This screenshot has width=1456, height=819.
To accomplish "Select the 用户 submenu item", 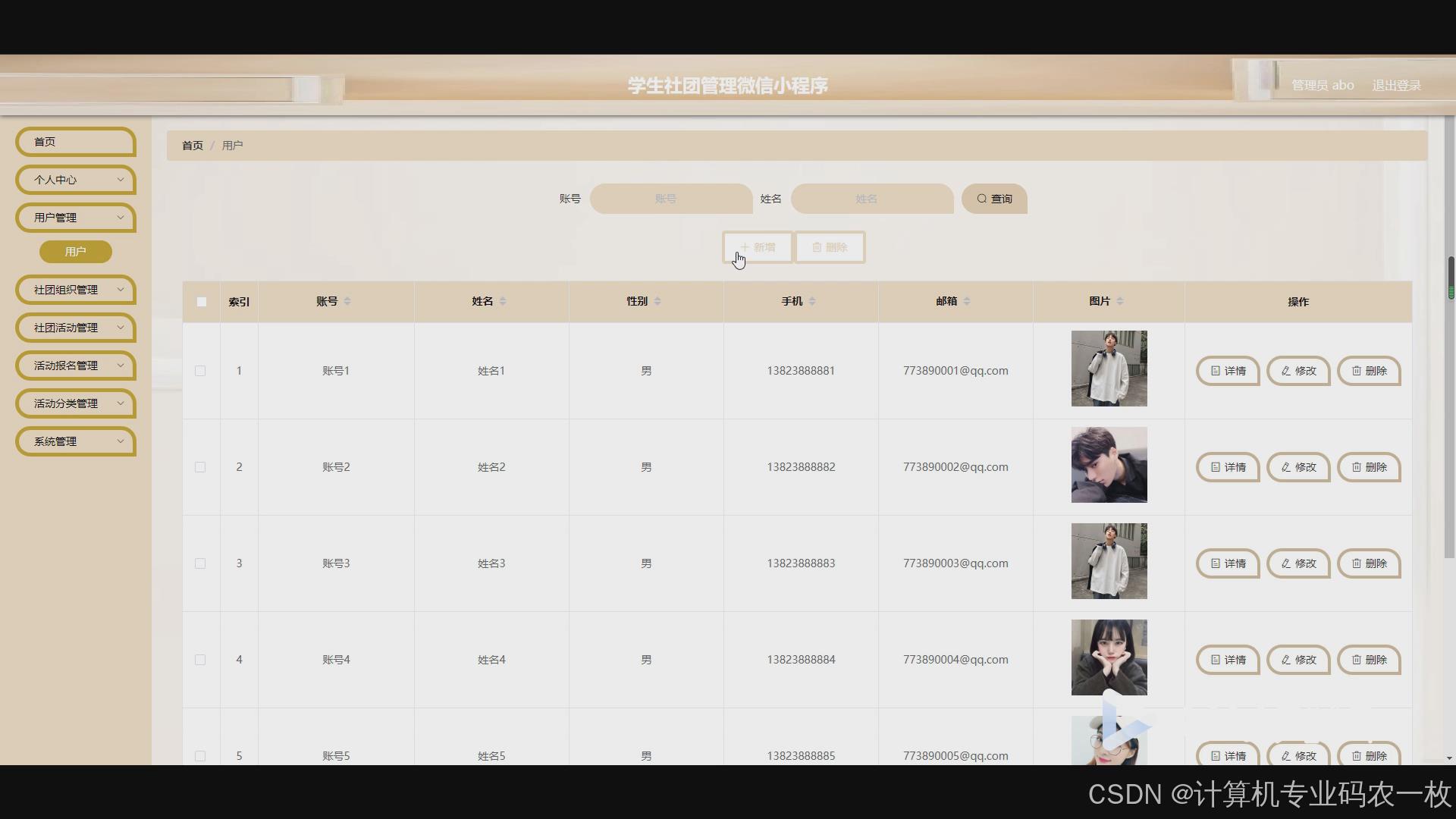I will pyautogui.click(x=76, y=252).
